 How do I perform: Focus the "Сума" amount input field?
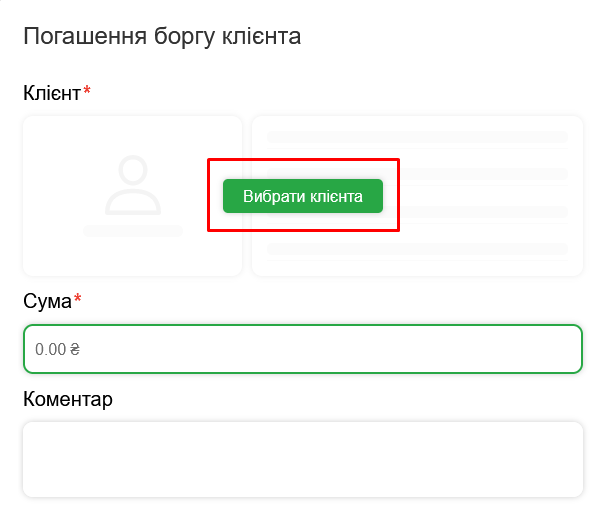302,350
